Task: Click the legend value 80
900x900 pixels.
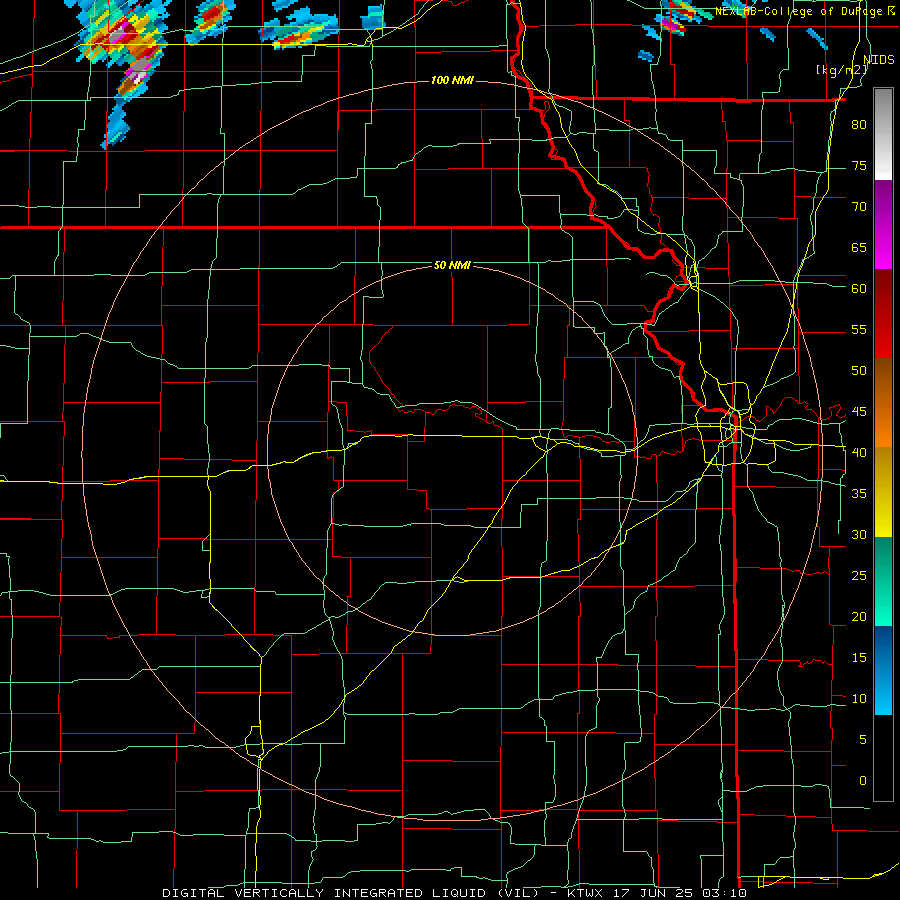Action: click(x=859, y=125)
